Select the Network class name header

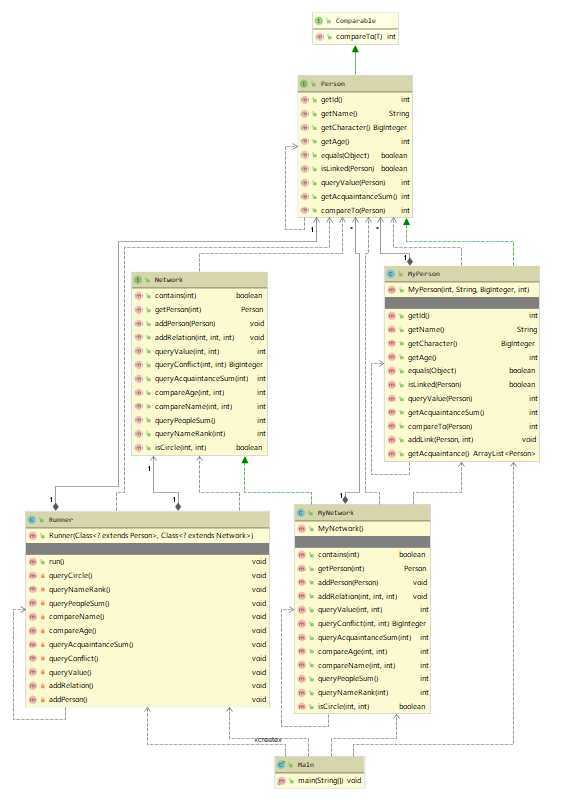169,280
